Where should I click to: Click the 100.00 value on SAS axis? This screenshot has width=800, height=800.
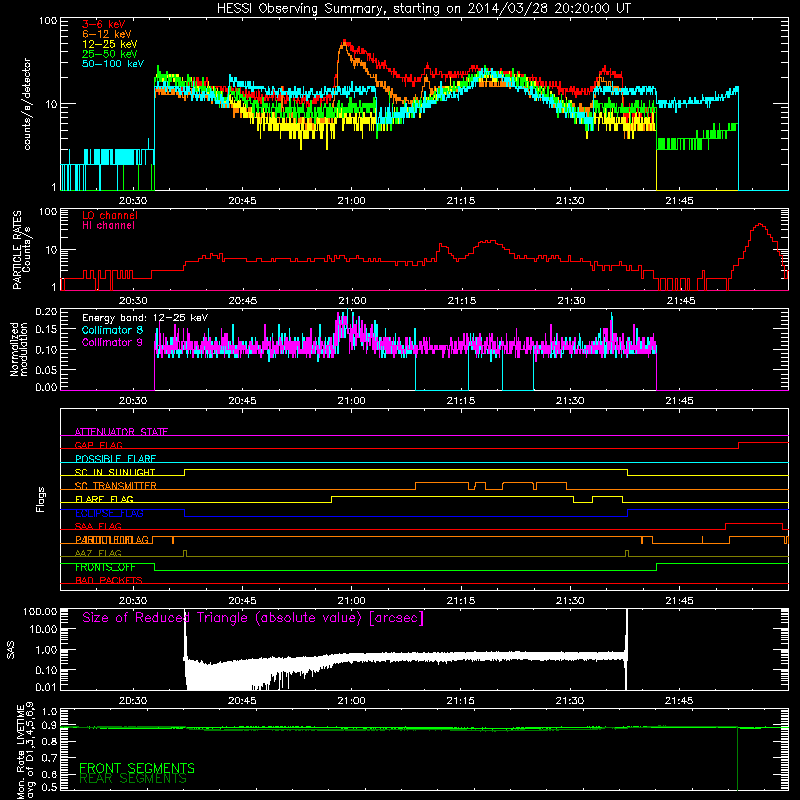[40, 612]
